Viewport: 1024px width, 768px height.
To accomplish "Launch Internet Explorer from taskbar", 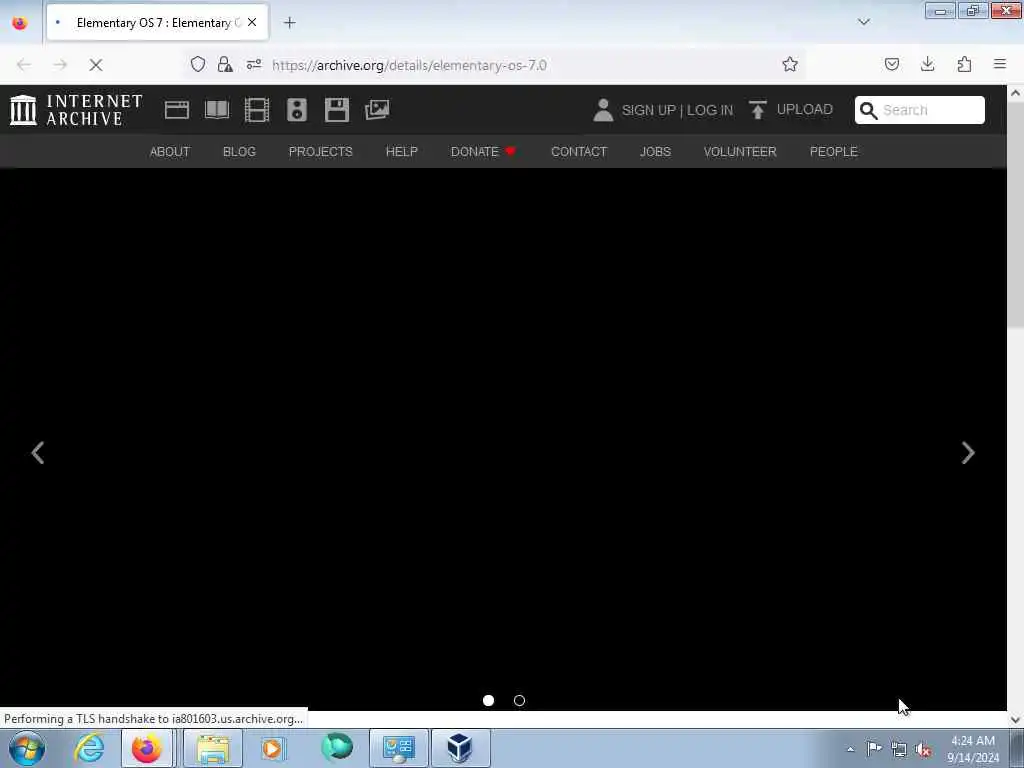I will click(88, 748).
